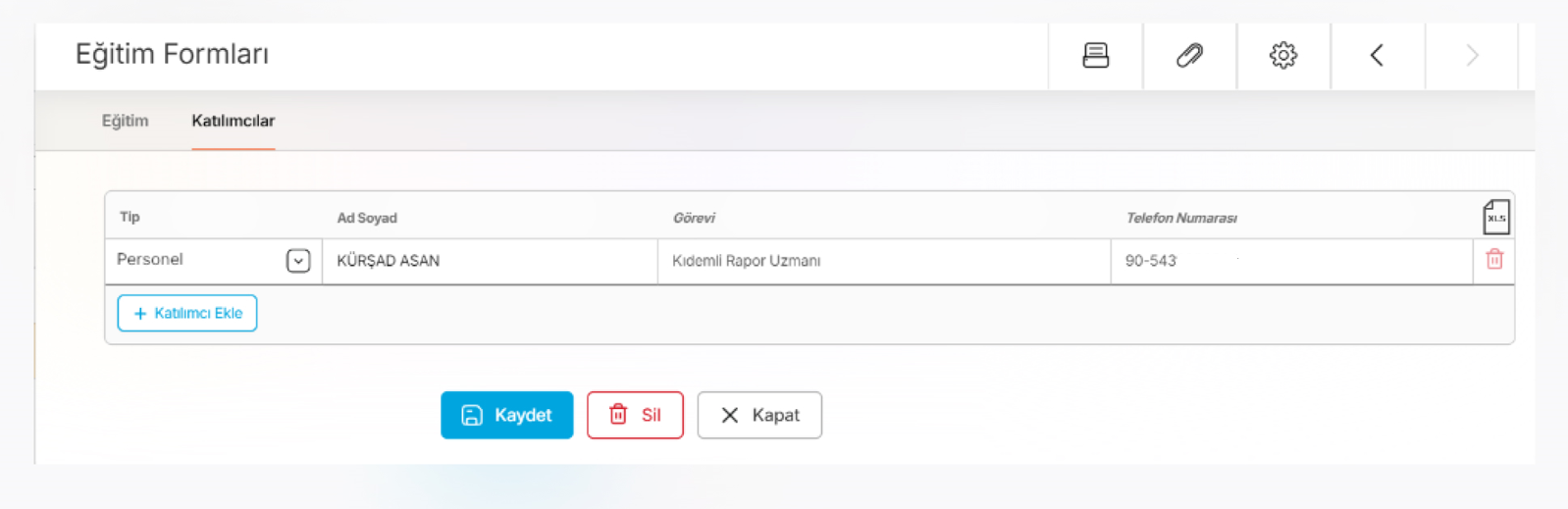This screenshot has width=1568, height=509.
Task: Export participants table to XLS
Action: click(x=1495, y=217)
